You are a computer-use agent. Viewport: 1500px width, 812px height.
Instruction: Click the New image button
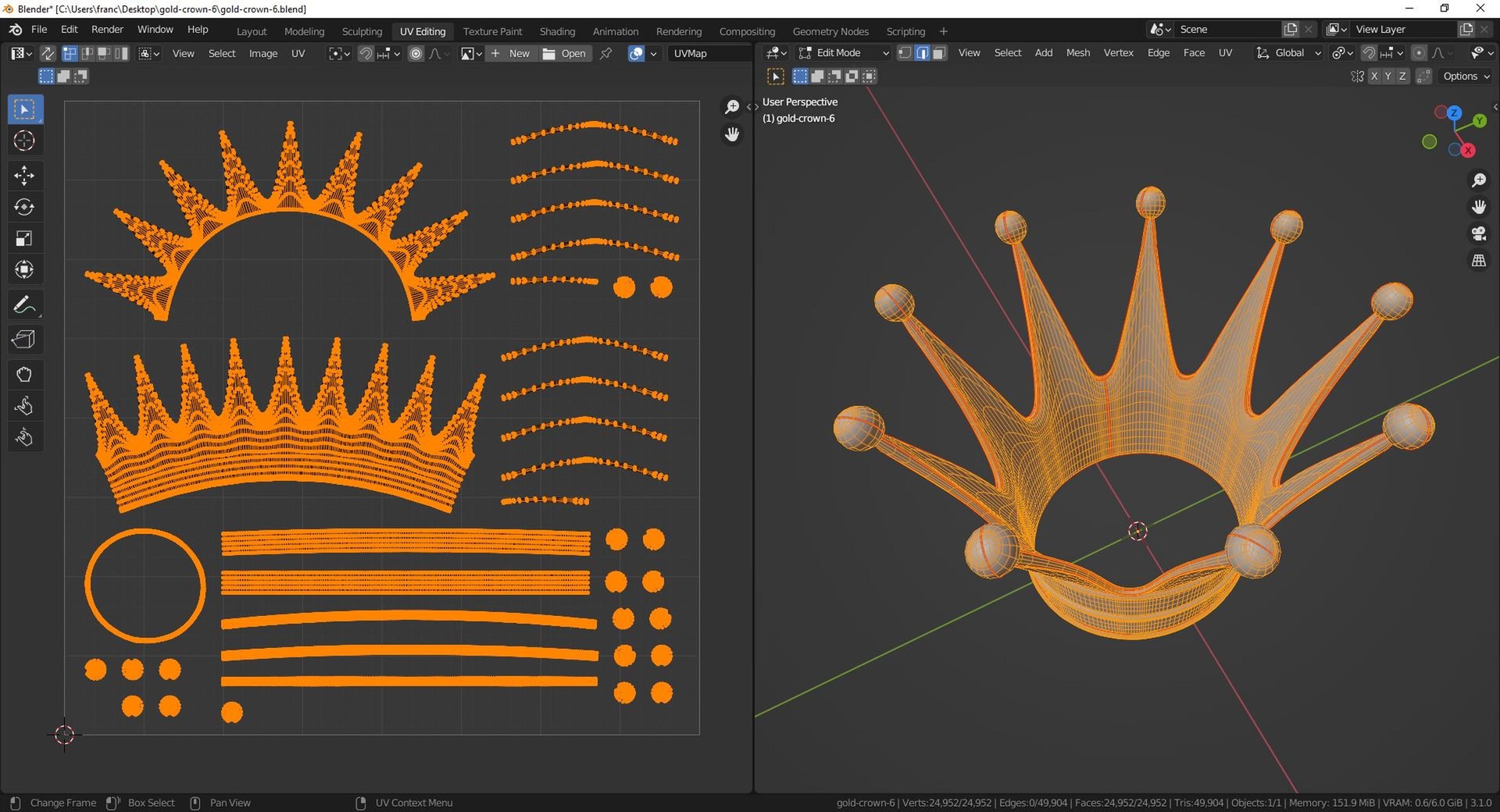tap(510, 53)
